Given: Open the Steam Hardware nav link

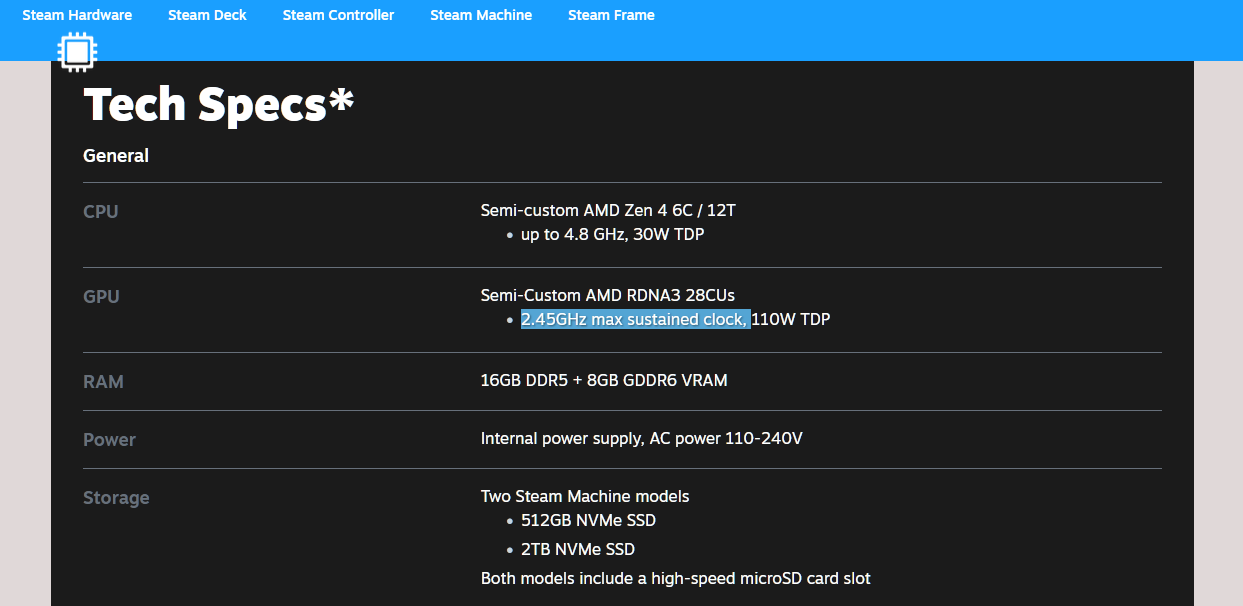Looking at the screenshot, I should point(77,15).
